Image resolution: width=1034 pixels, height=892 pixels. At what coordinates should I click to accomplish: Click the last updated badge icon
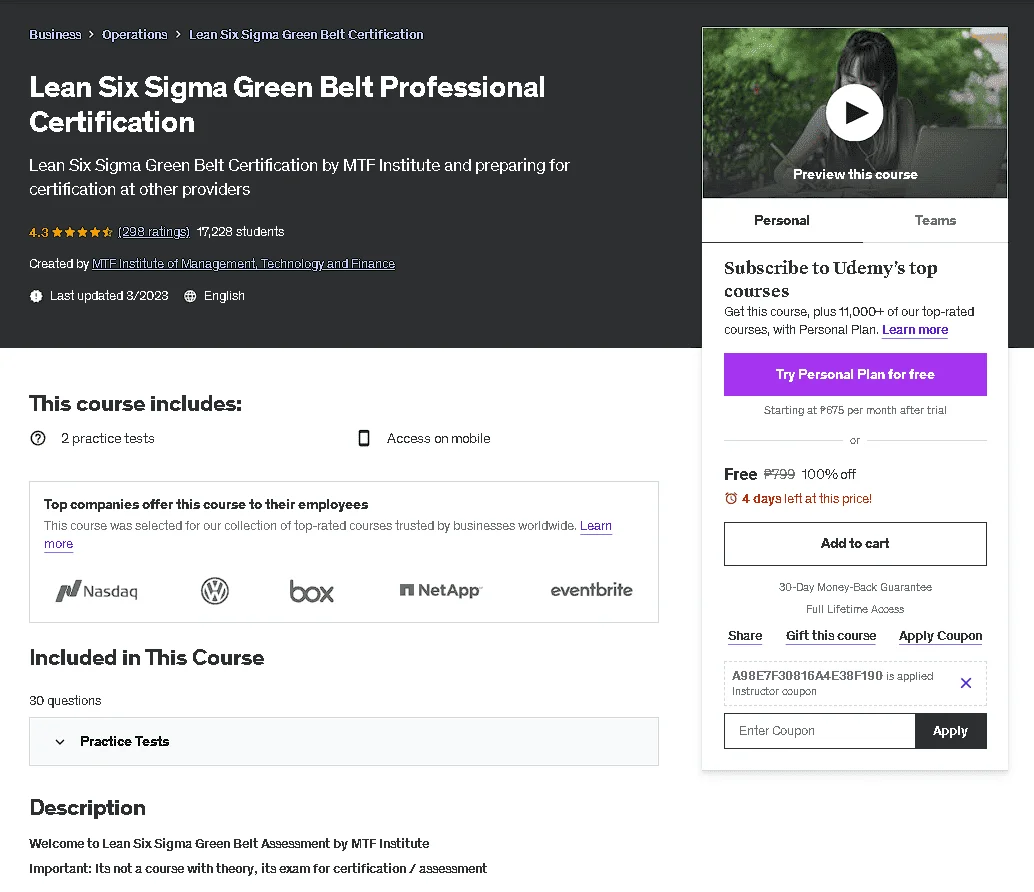(x=36, y=296)
